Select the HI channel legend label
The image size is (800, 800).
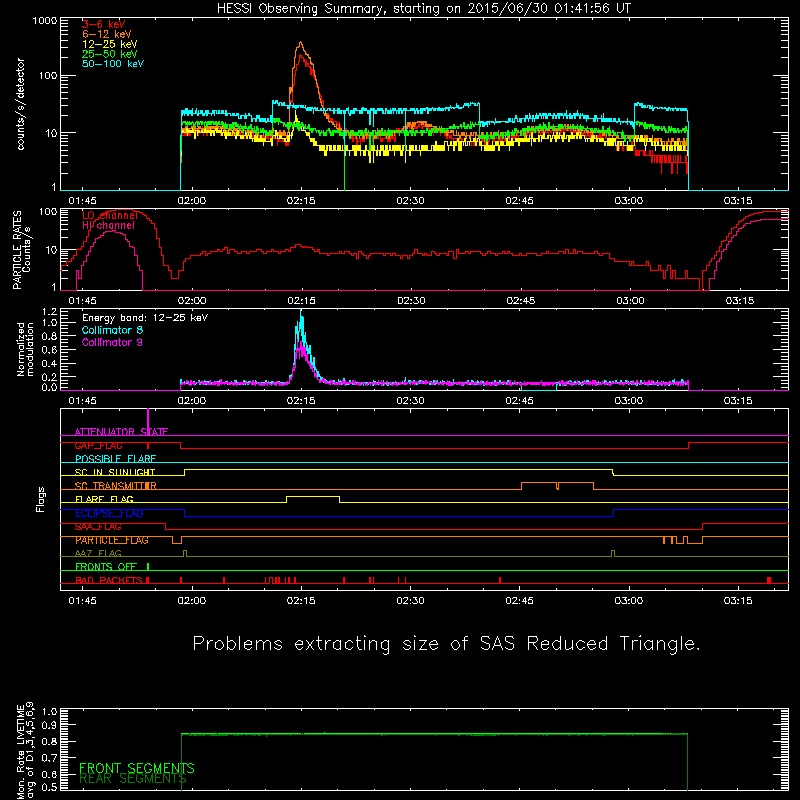click(x=108, y=225)
